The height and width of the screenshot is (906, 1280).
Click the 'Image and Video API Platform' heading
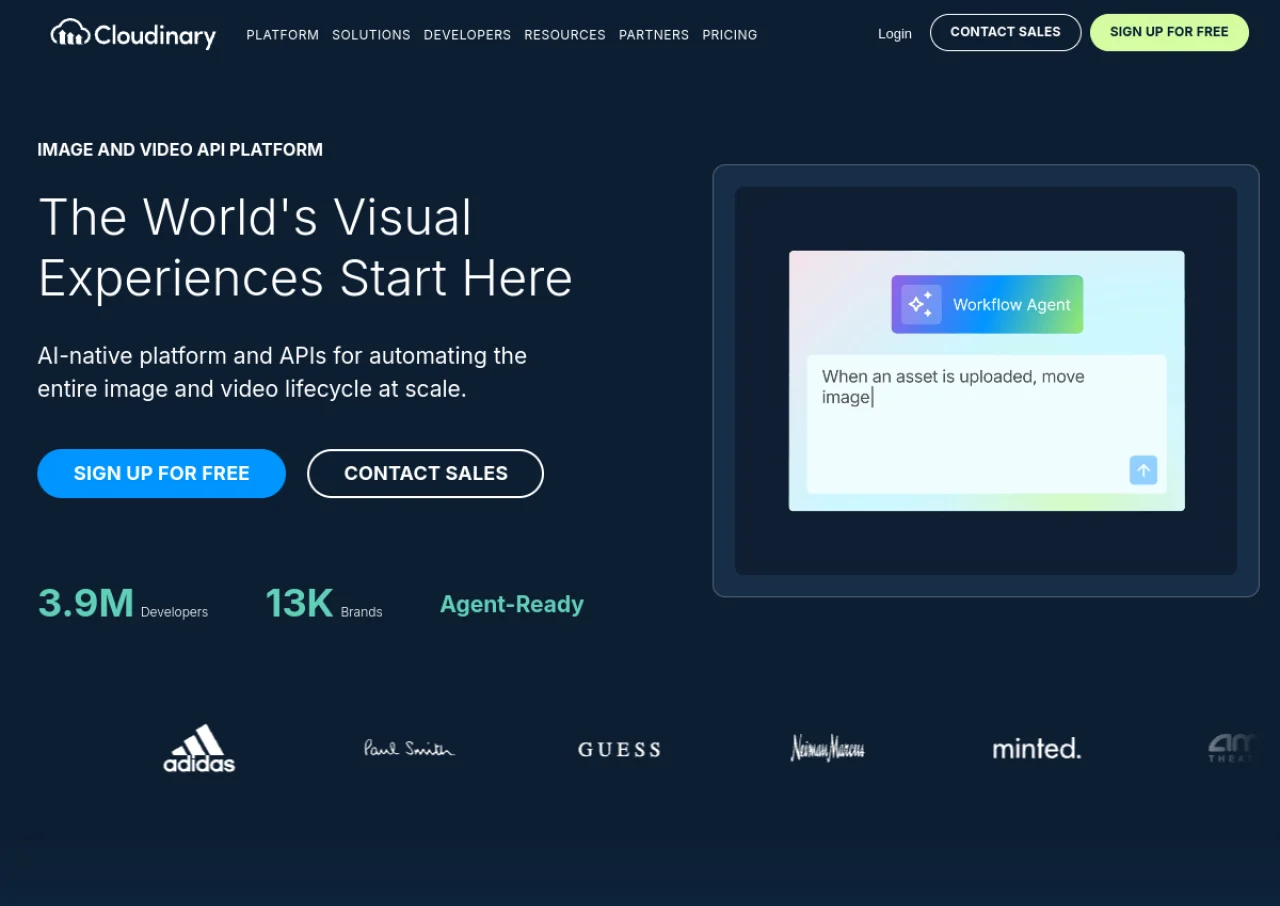180,150
